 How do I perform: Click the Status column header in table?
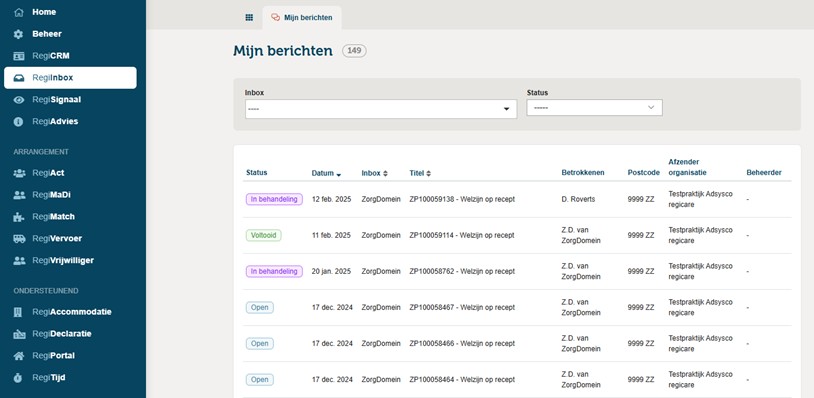pos(256,173)
